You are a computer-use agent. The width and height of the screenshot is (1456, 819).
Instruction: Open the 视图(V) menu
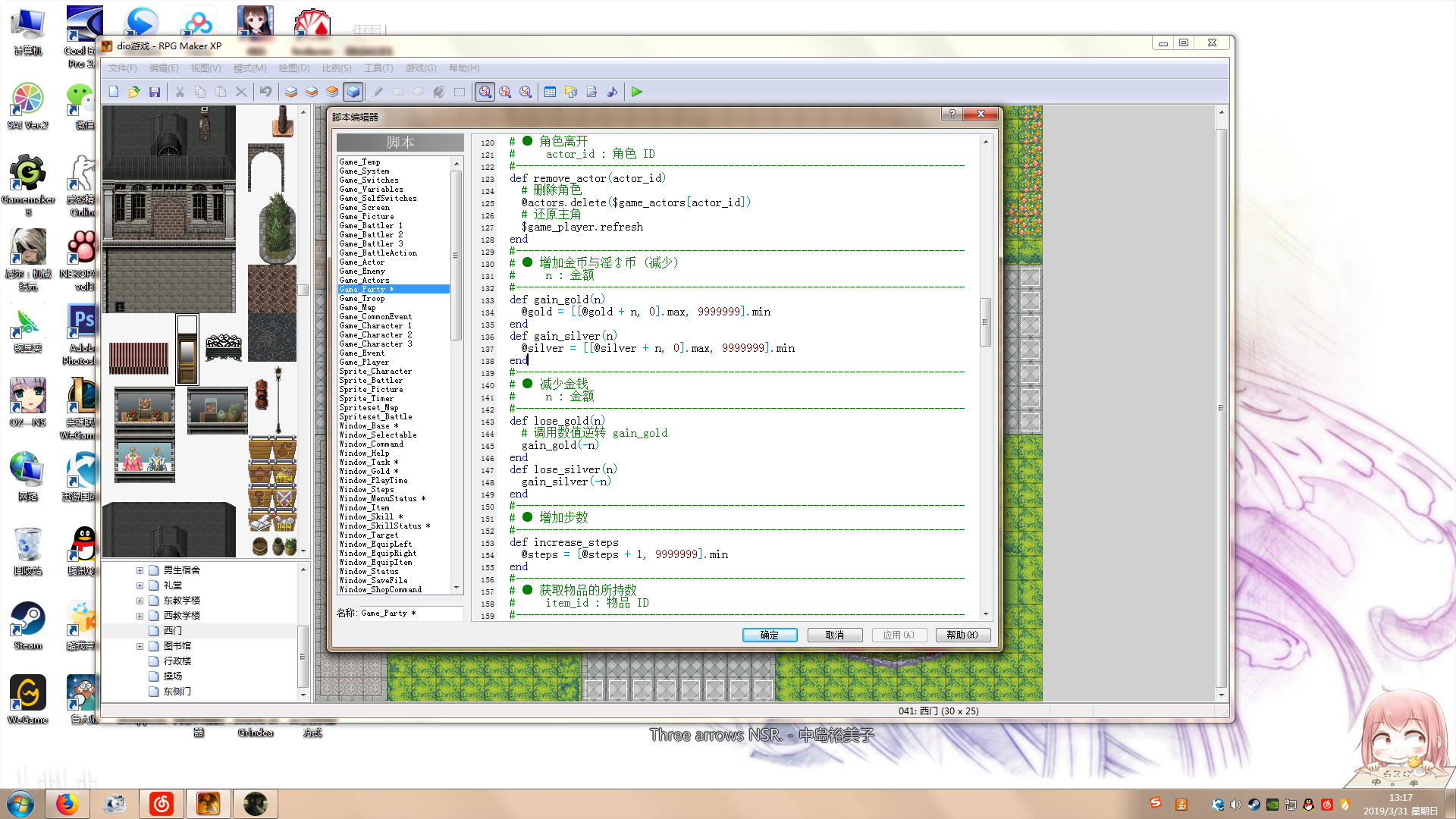coord(206,68)
